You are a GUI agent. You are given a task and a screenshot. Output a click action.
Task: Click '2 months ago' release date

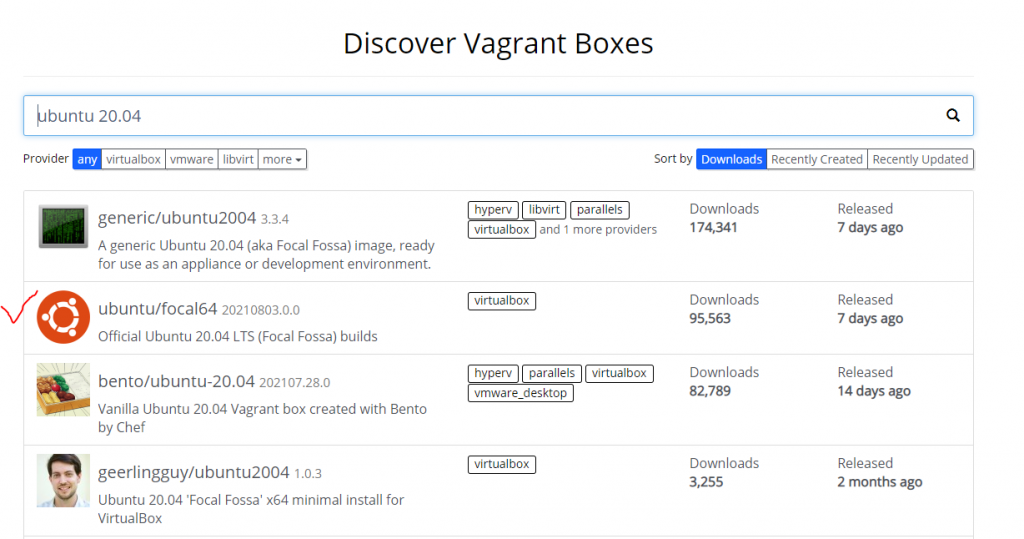pyautogui.click(x=880, y=482)
